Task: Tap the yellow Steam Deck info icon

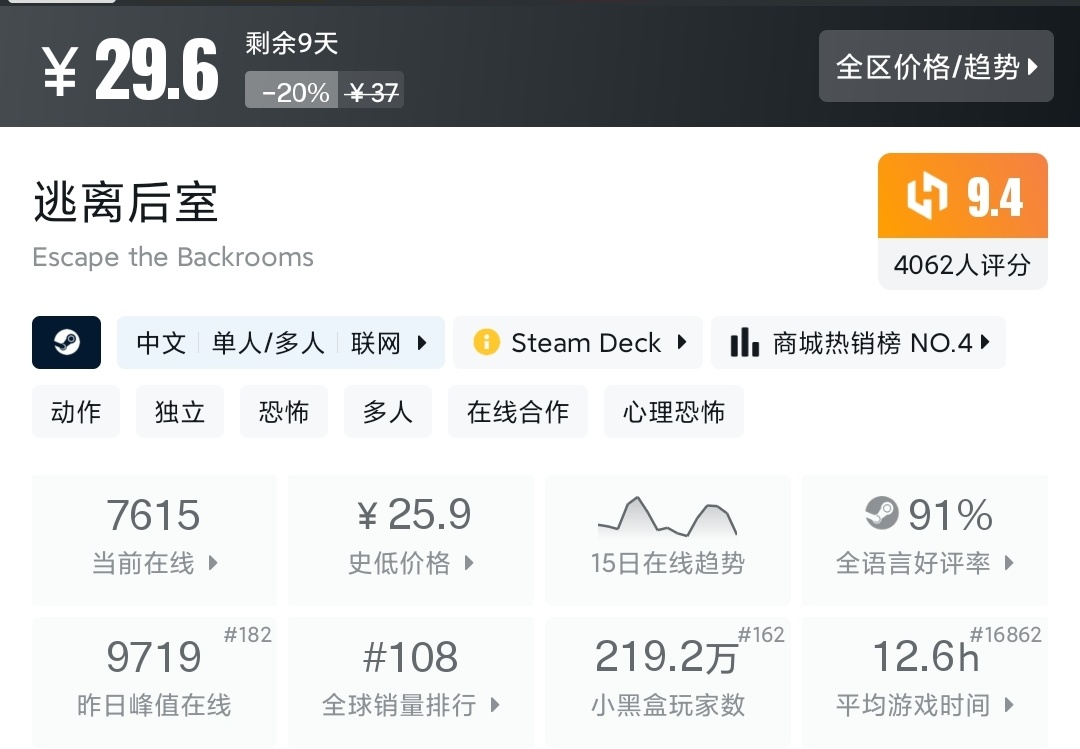Action: coord(486,343)
